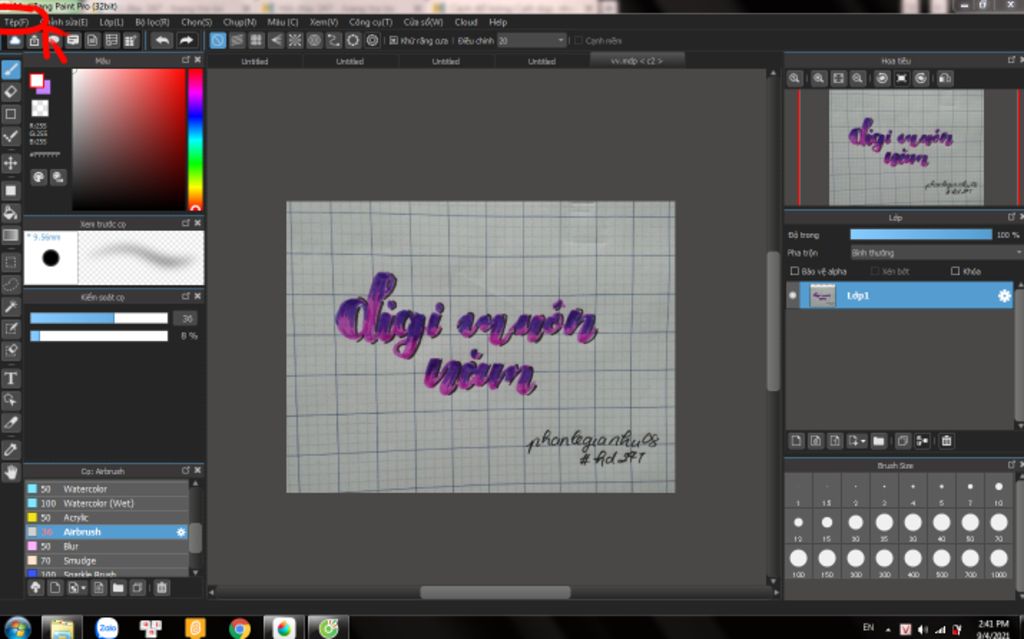Open the Tệp(F) menu
This screenshot has height=639, width=1024.
(16, 22)
